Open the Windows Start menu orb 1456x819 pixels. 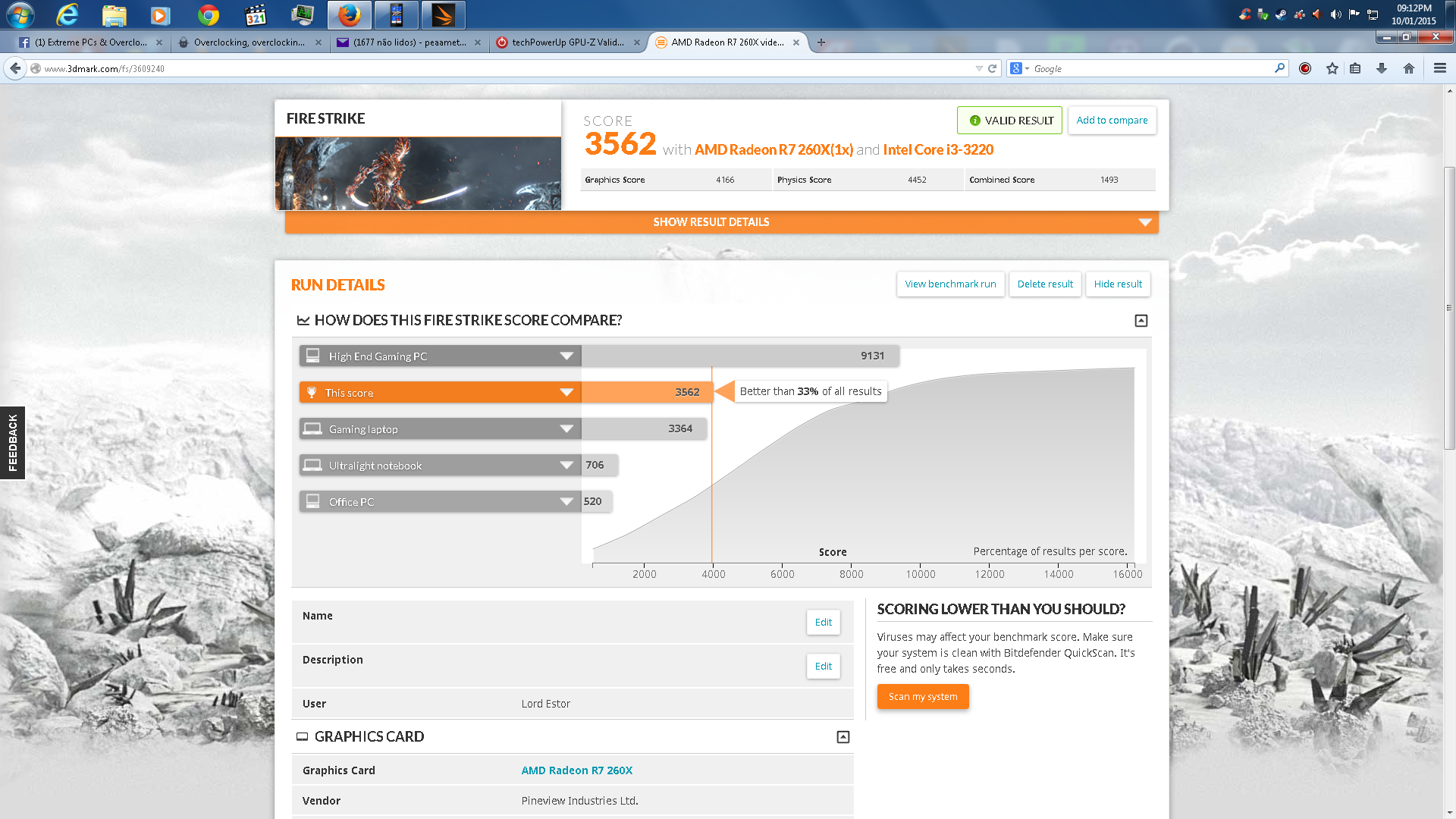(x=20, y=14)
